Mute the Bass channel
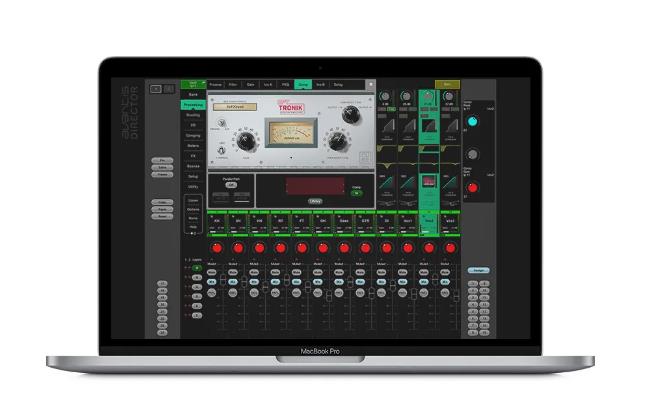 point(339,272)
